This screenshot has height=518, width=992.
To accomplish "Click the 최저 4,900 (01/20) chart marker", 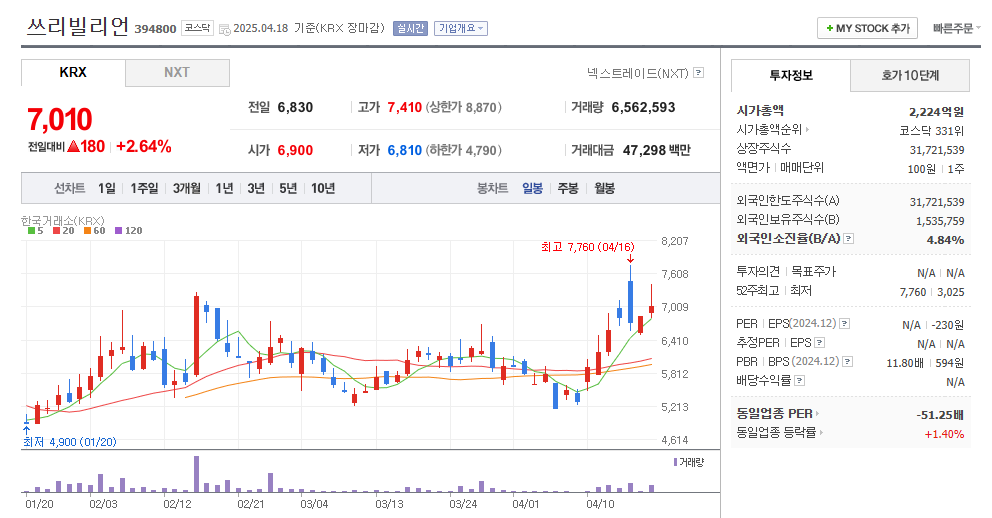I will pos(70,442).
